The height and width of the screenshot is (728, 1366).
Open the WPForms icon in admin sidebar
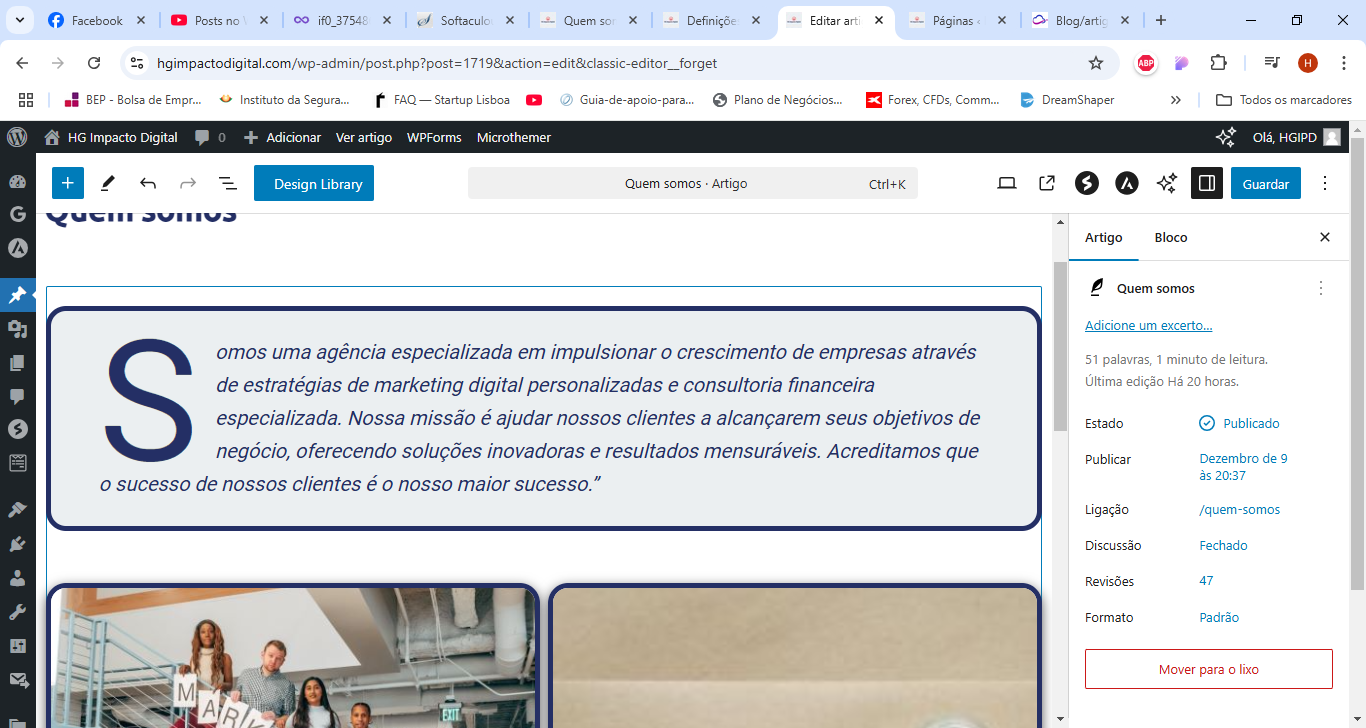17,463
